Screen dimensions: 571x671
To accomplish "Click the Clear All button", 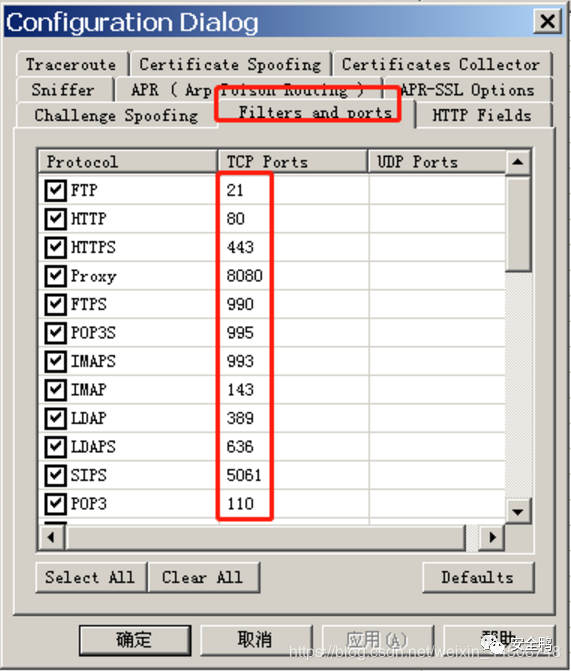I will tap(203, 577).
